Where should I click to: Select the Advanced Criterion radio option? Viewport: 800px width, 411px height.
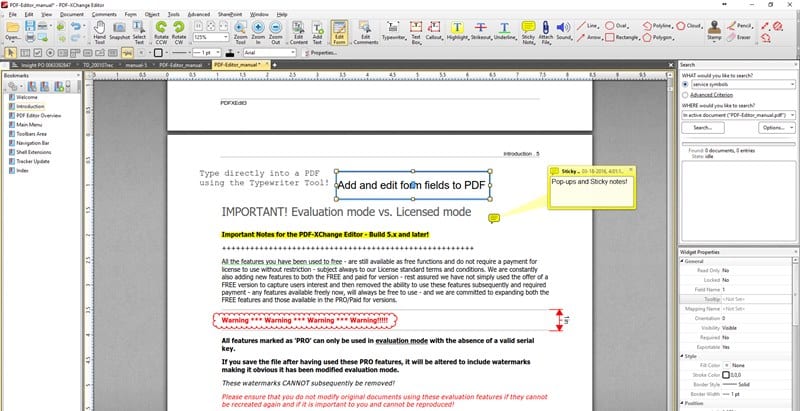(685, 95)
